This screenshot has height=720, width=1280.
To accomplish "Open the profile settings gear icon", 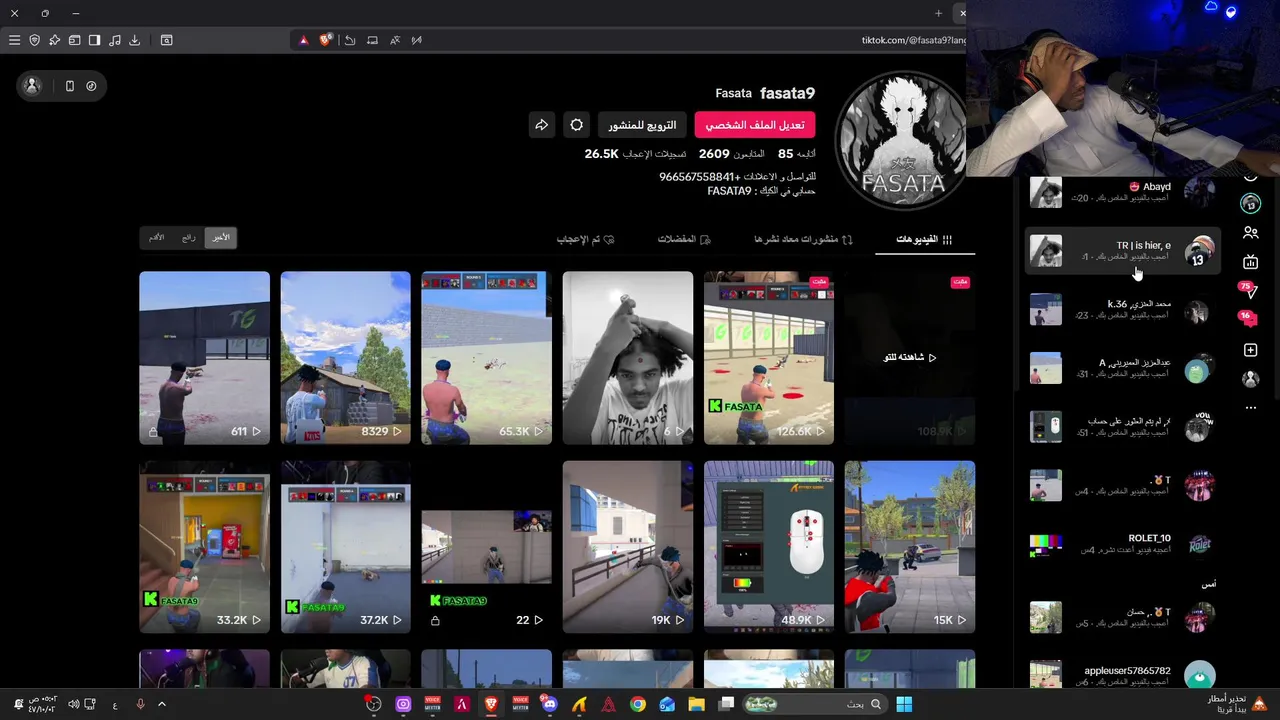I will click(x=577, y=125).
